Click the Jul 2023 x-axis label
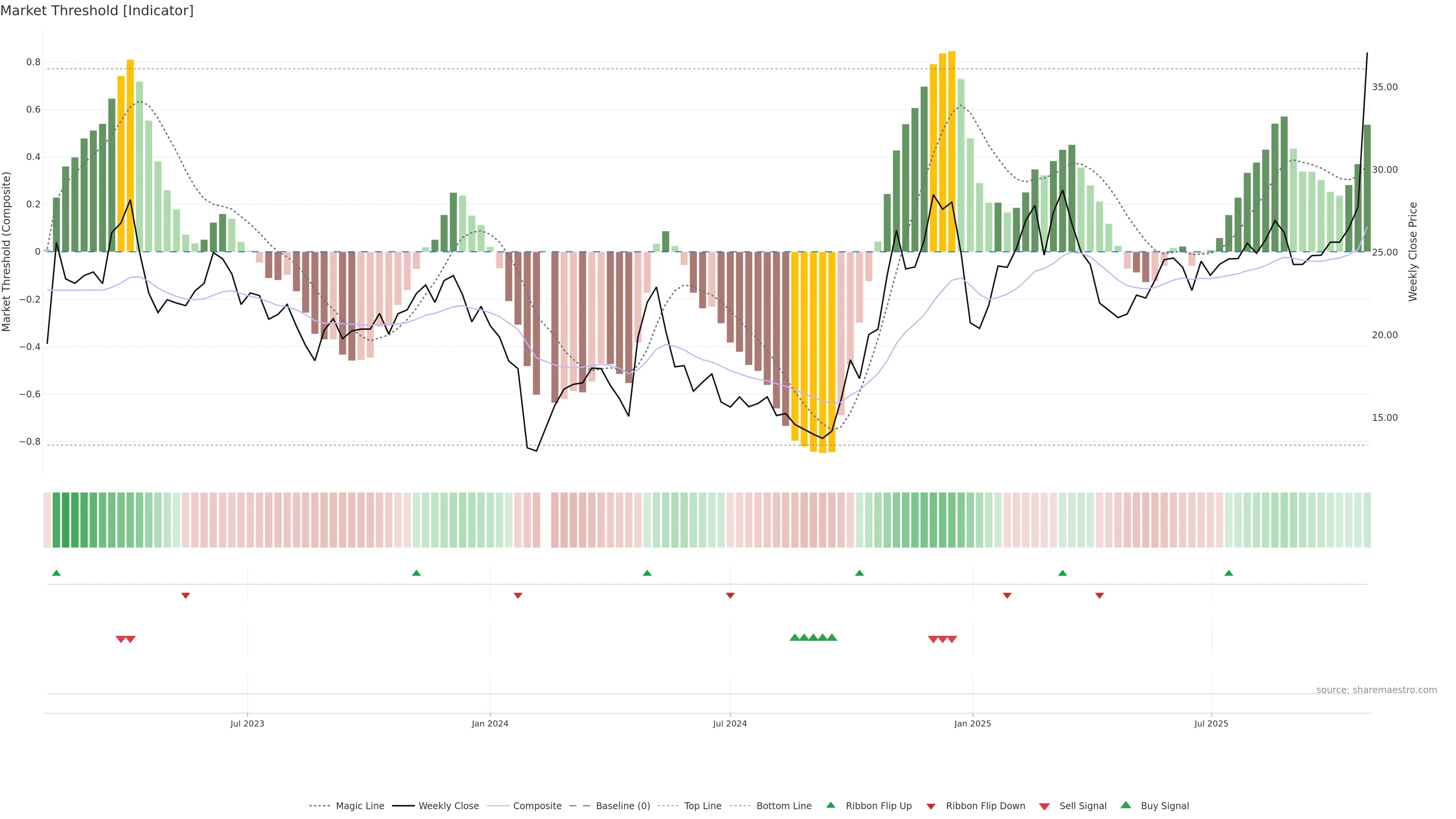This screenshot has width=1456, height=819. [x=247, y=723]
